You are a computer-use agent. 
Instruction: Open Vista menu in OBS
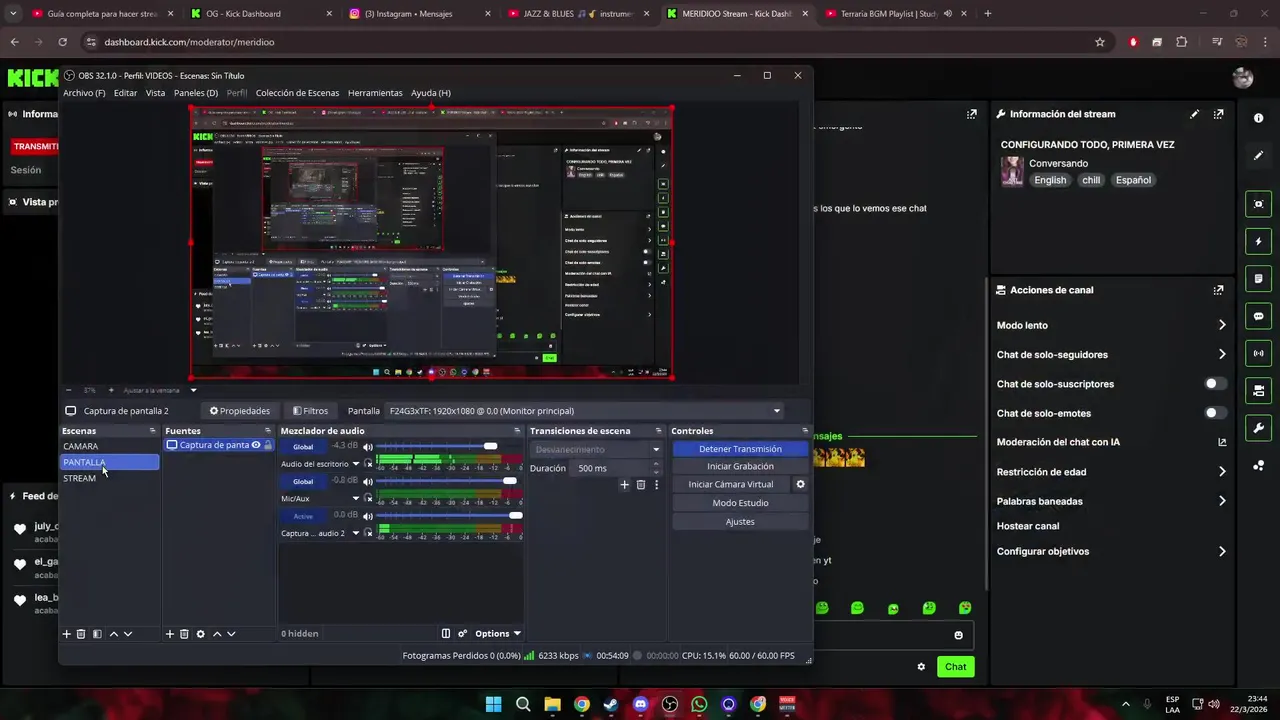155,93
